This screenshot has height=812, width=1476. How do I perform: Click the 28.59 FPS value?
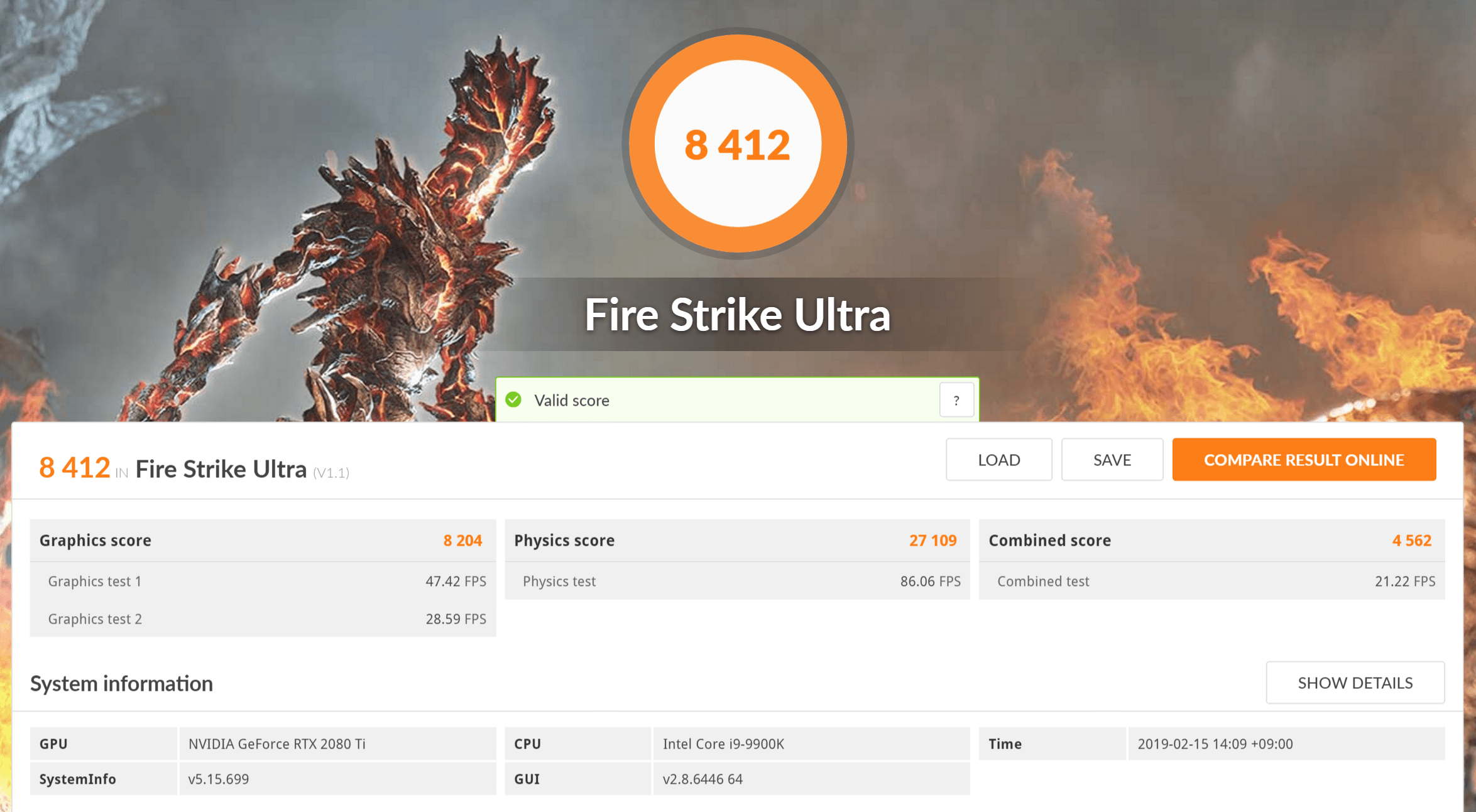coord(456,619)
